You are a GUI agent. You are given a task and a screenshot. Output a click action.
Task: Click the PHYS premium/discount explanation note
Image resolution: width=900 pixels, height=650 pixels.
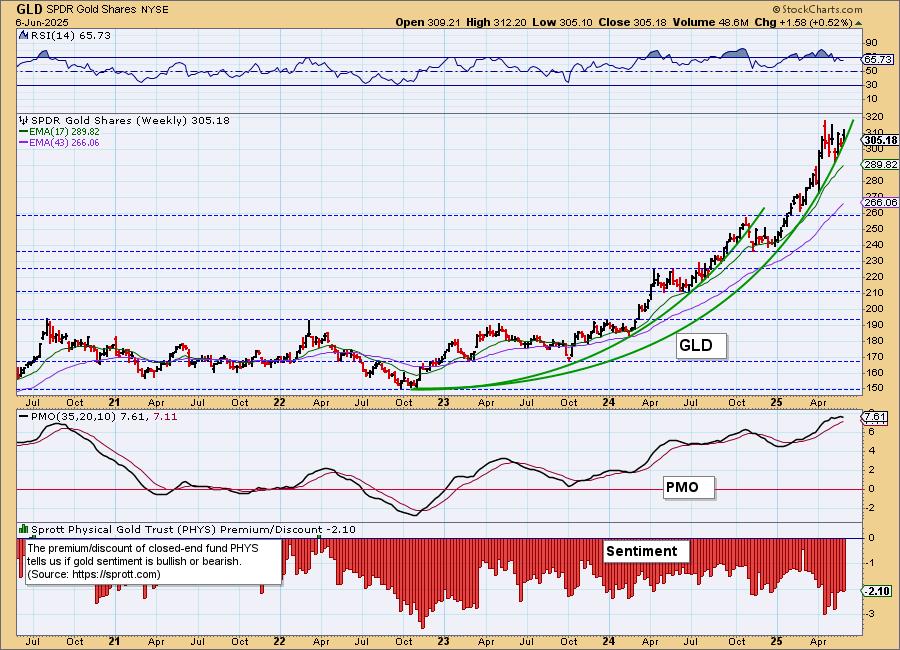point(154,562)
